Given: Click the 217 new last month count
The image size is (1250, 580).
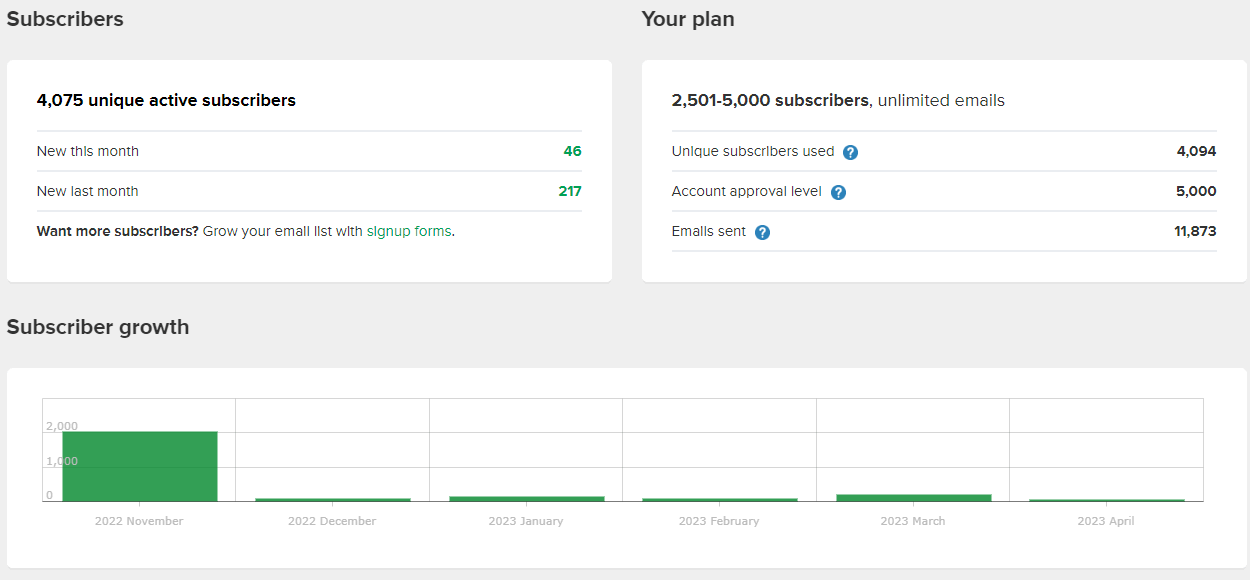Looking at the screenshot, I should (570, 191).
